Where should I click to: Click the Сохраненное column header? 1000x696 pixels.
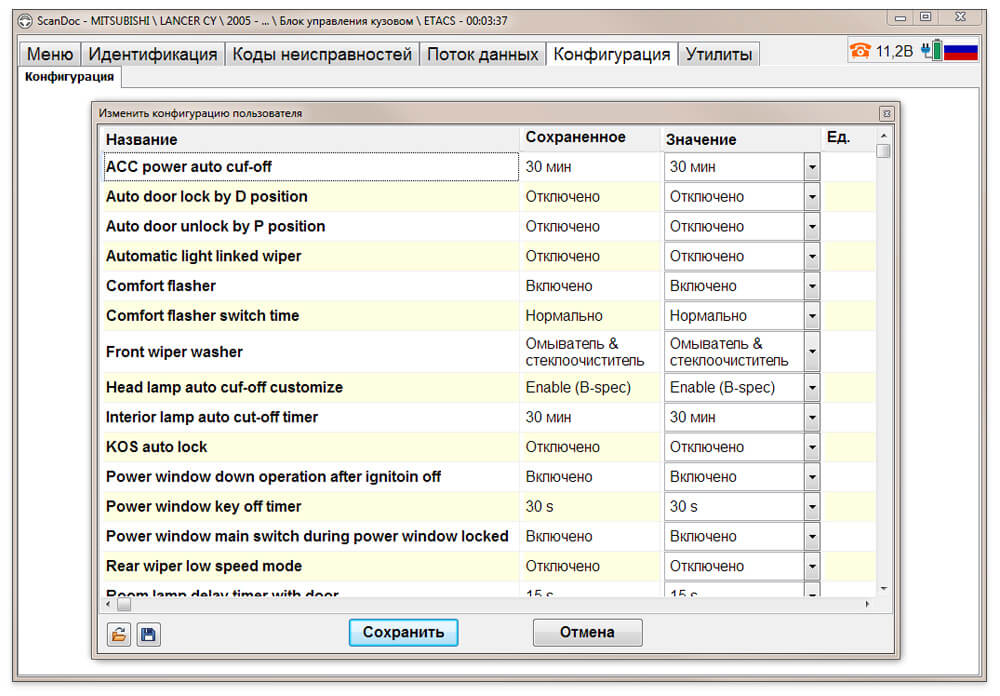point(589,137)
